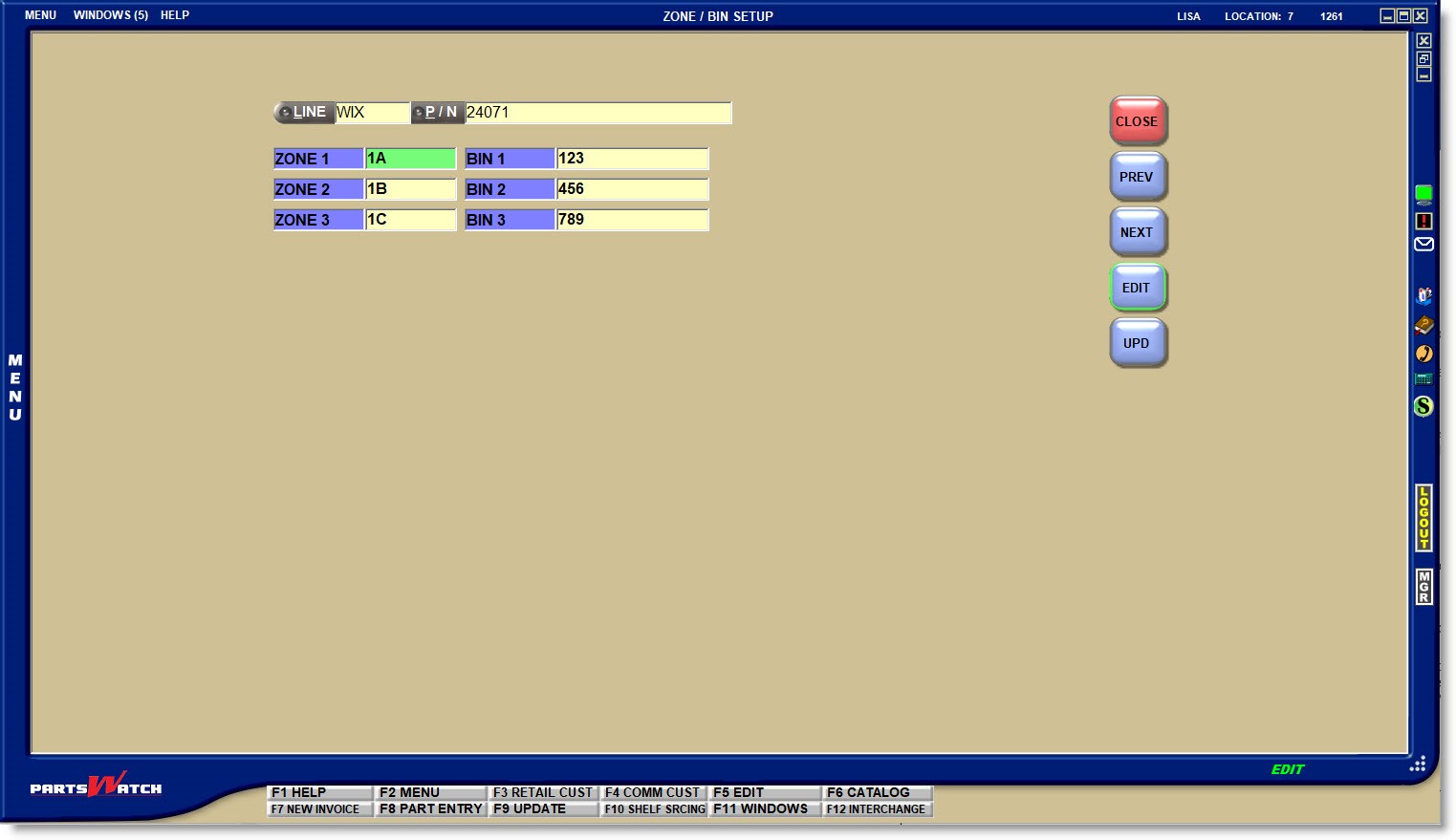This screenshot has width=1456, height=840.
Task: Open the P / N lookup button
Action: (437, 113)
